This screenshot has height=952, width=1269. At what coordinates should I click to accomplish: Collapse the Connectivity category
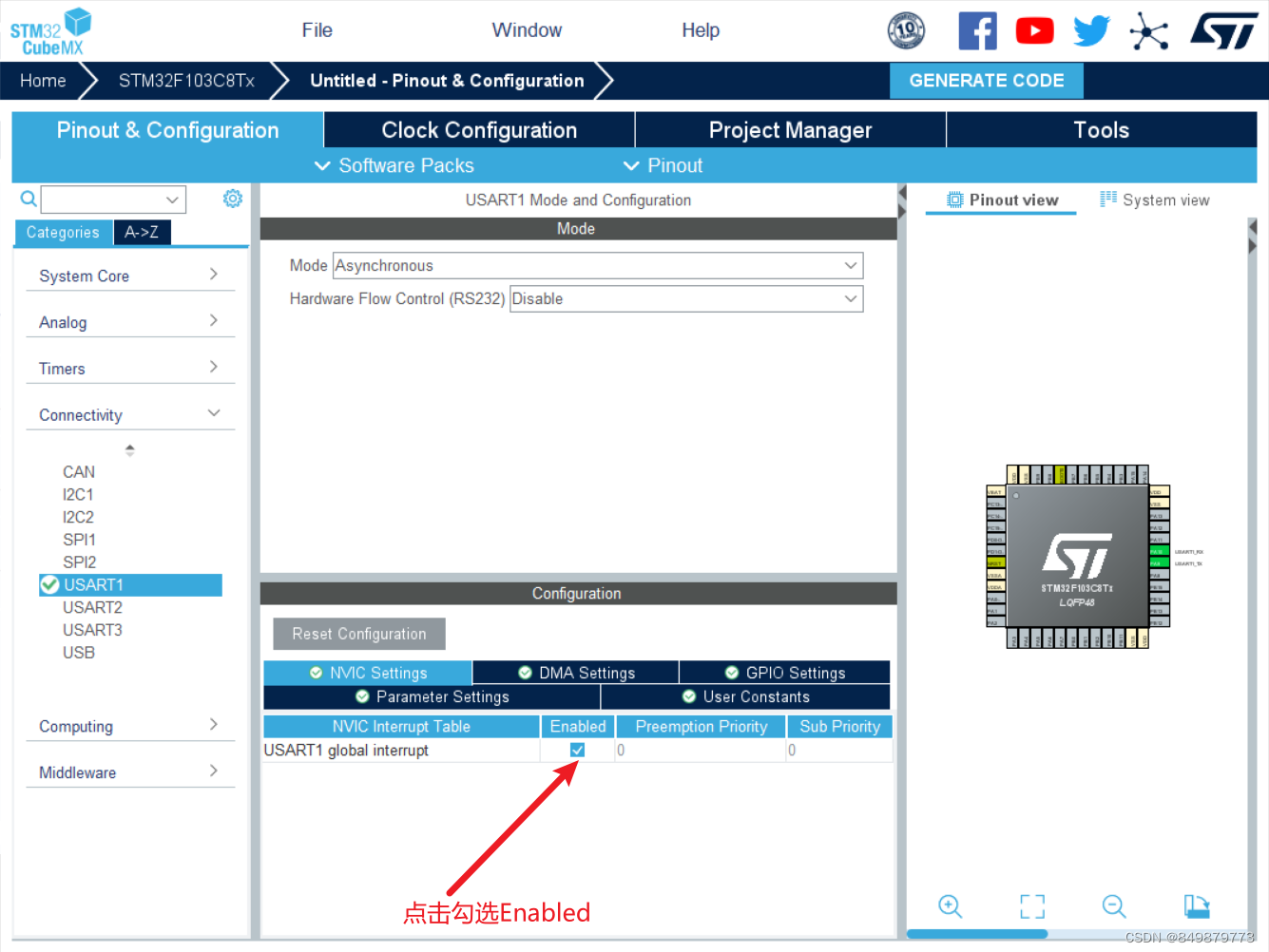tap(213, 414)
